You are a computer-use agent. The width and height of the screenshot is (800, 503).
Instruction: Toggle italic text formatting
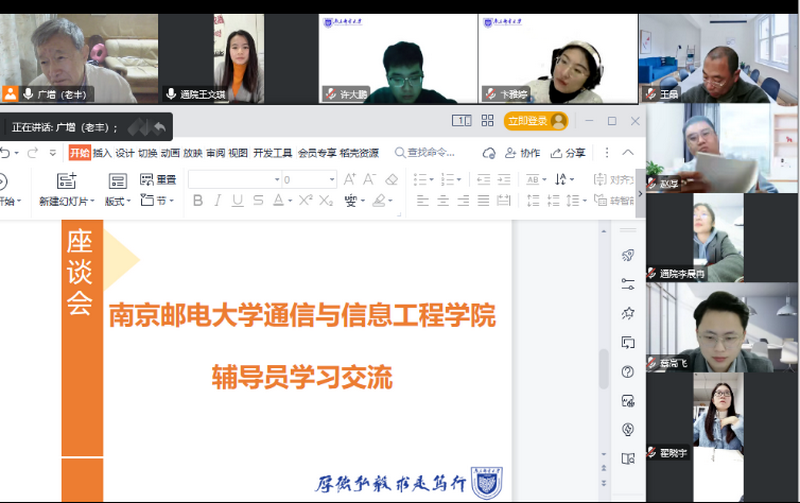217,201
